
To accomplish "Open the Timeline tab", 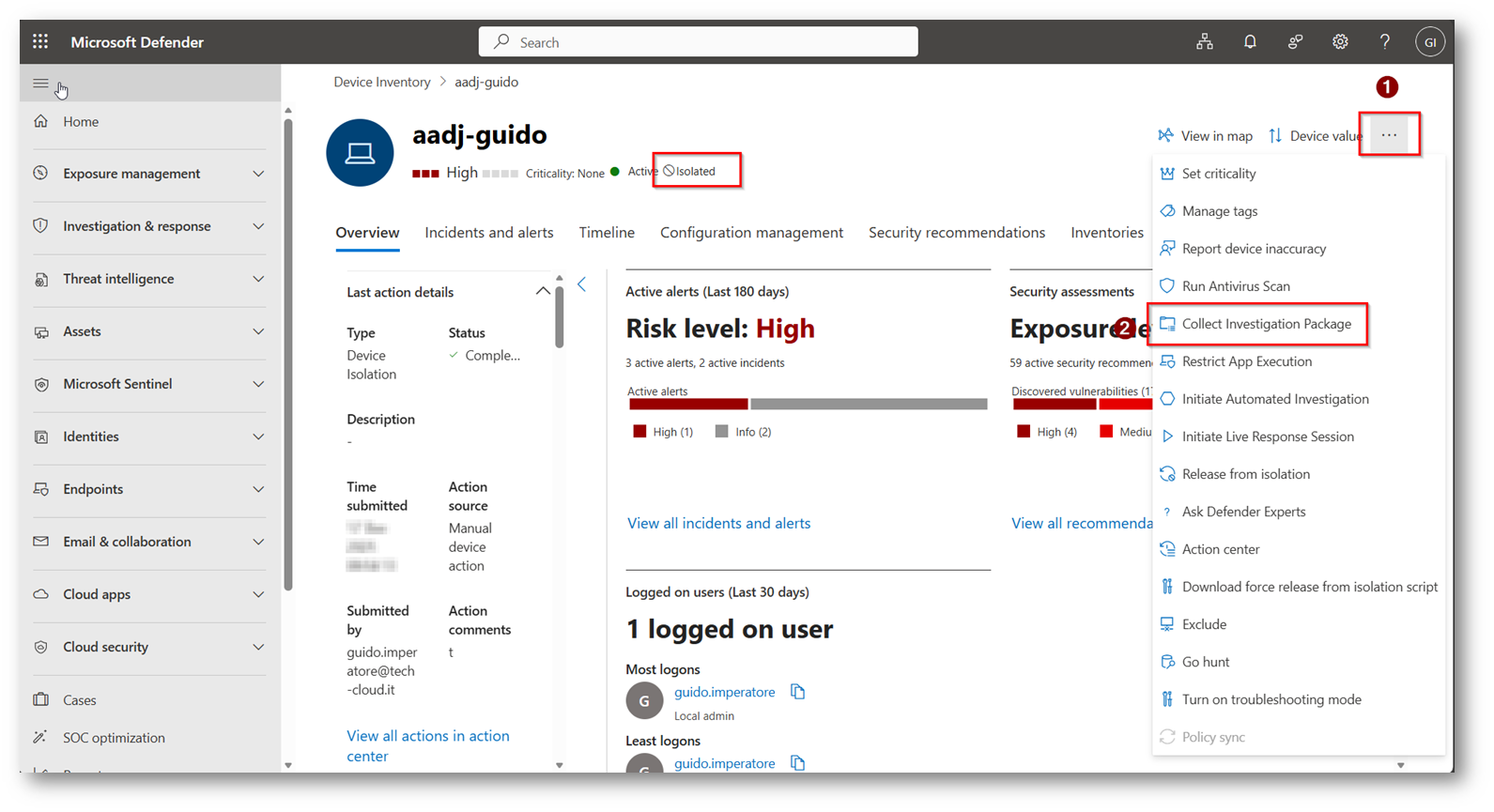I will point(607,233).
